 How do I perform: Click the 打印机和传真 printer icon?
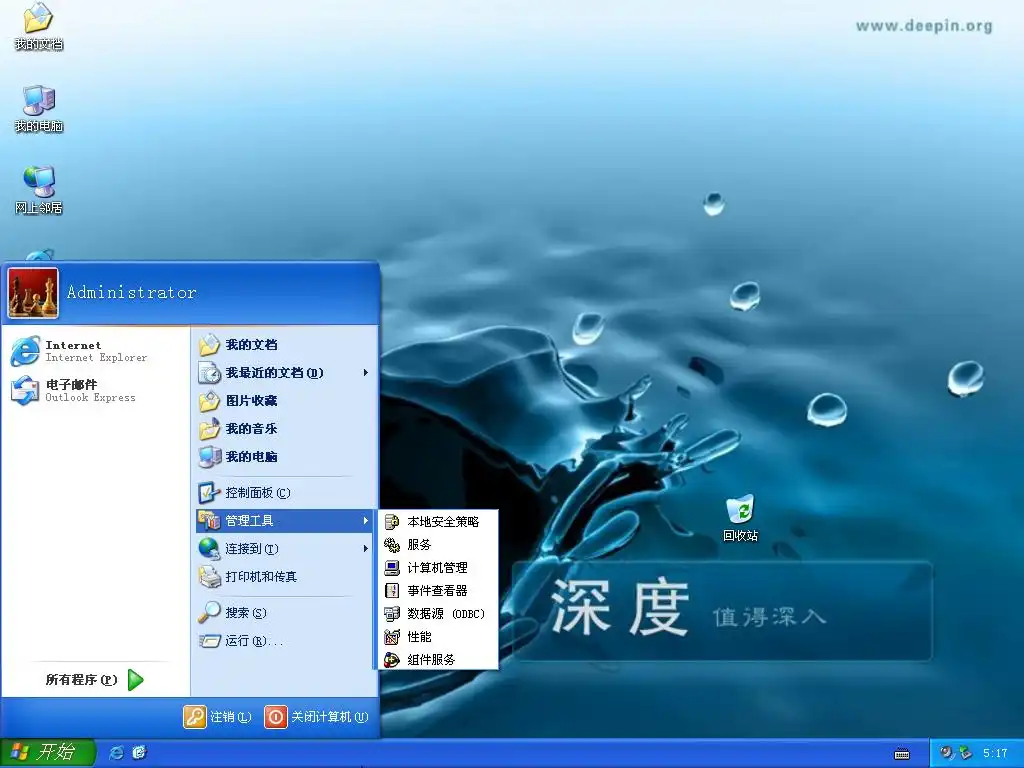pos(209,577)
